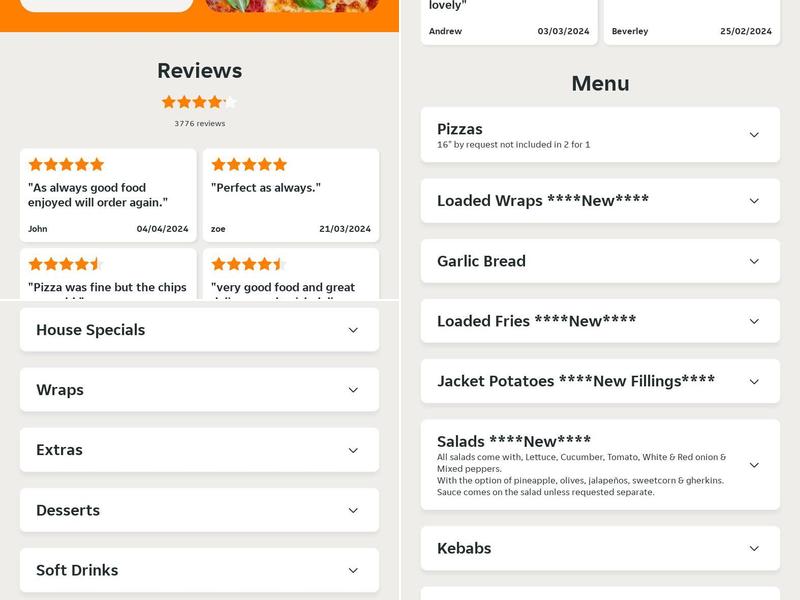800x600 pixels.
Task: Open the Soft Drinks section
Action: (353, 570)
